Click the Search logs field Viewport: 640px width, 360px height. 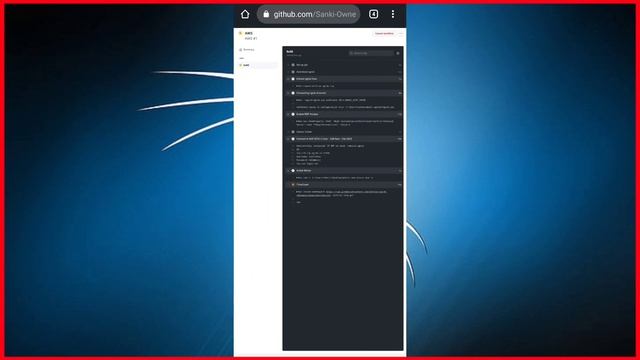click(x=371, y=53)
